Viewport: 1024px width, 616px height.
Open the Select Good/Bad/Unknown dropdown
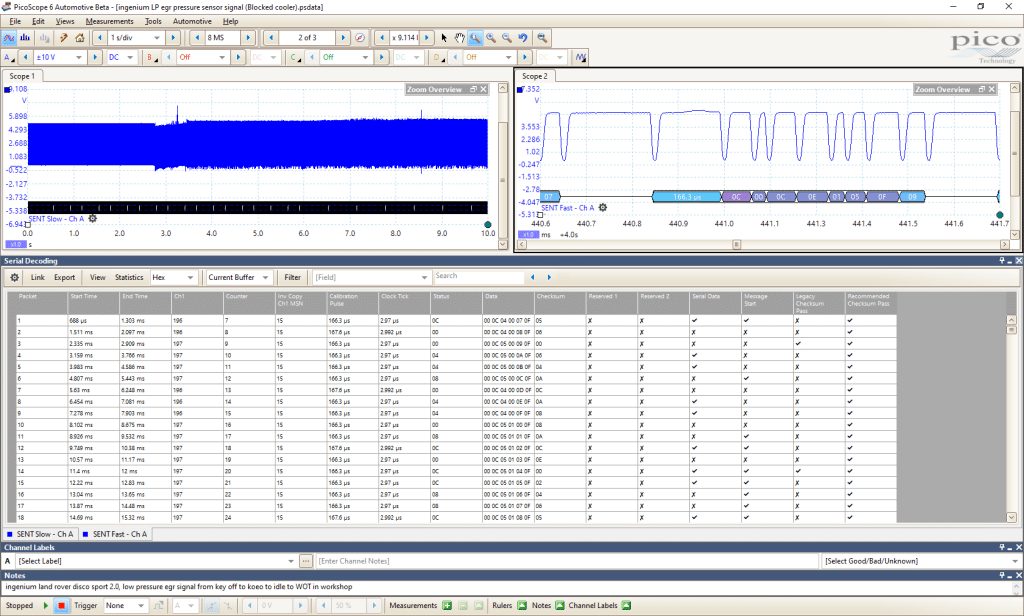1015,561
